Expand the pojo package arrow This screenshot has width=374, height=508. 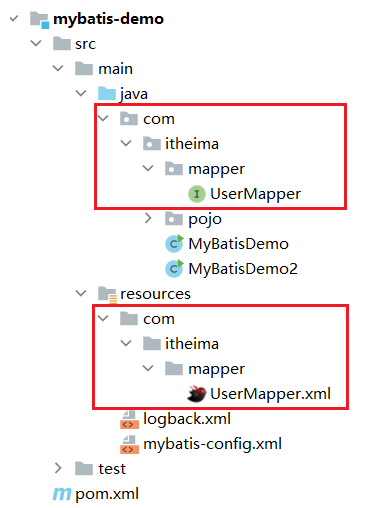pyautogui.click(x=148, y=219)
